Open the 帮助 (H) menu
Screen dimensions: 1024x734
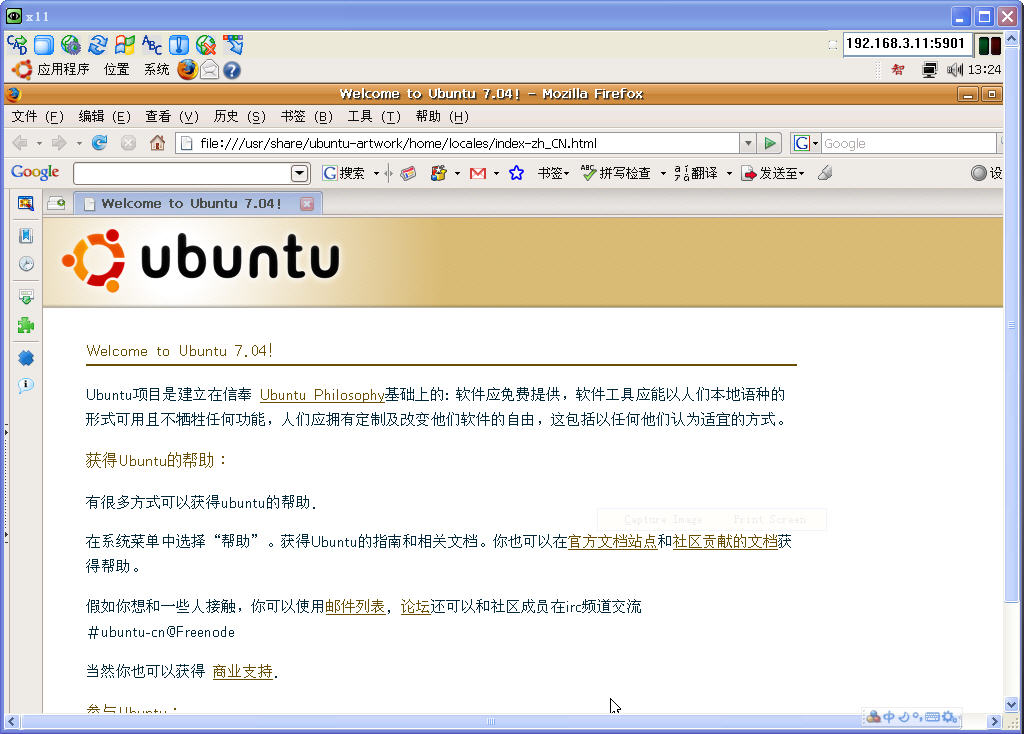pyautogui.click(x=442, y=116)
